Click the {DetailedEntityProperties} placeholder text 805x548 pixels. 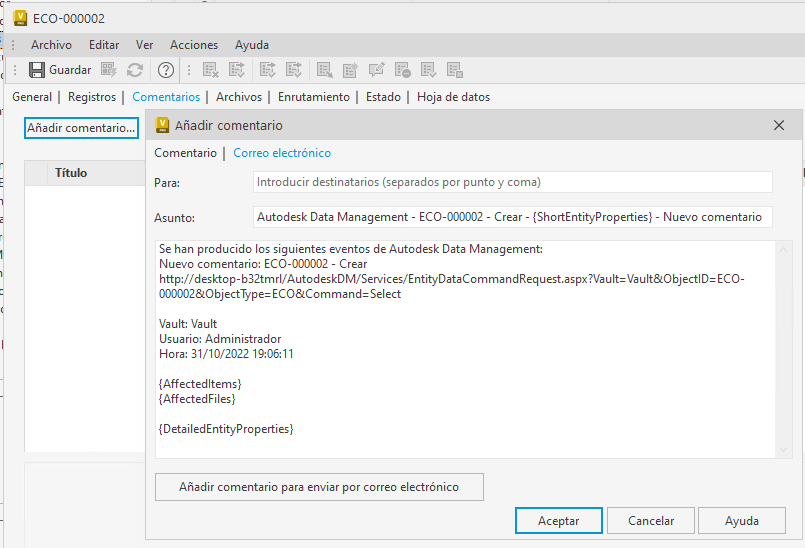(226, 429)
